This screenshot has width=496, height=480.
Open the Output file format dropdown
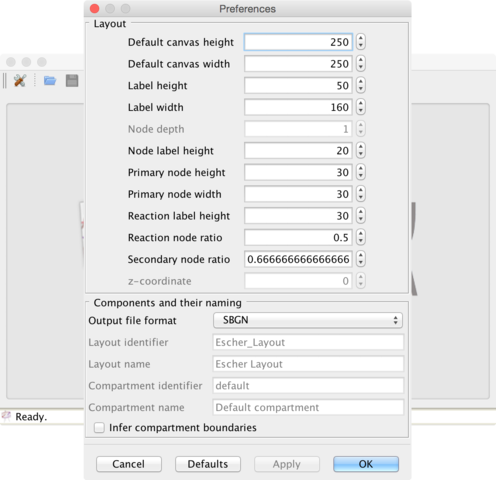click(308, 320)
